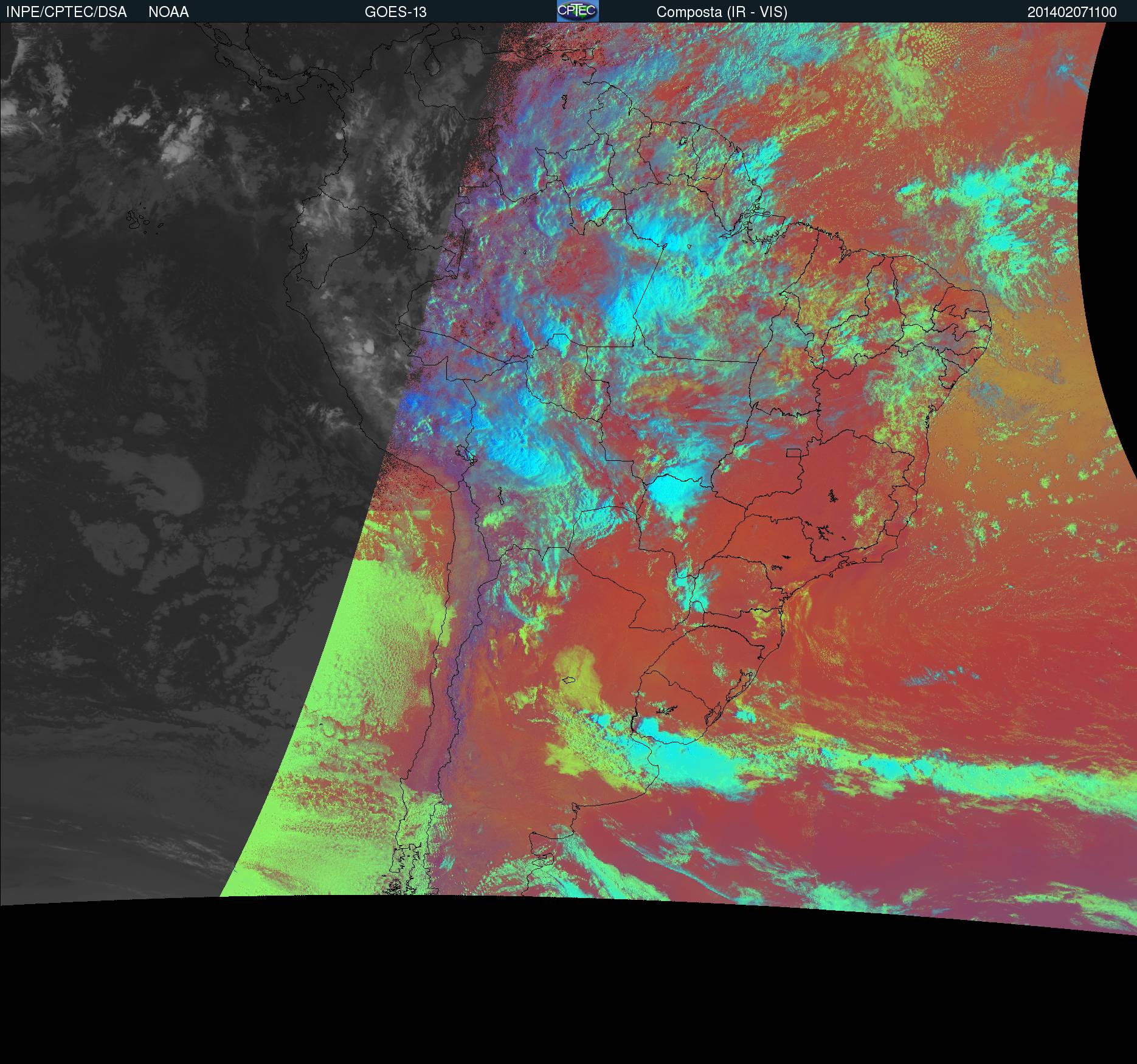Click the NOAA text in the header
The width and height of the screenshot is (1137, 1064).
168,12
